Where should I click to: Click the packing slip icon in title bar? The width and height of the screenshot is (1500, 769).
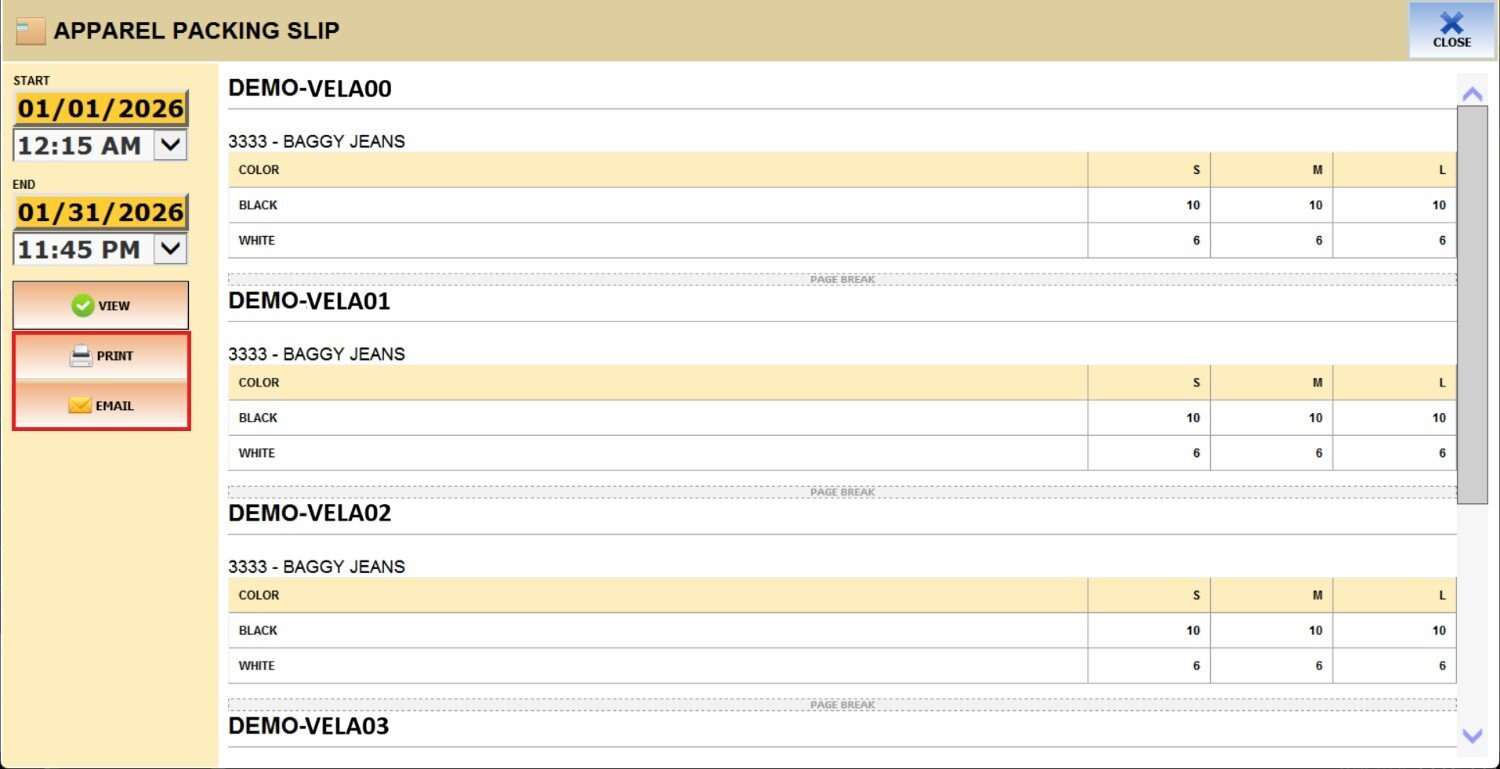pyautogui.click(x=30, y=31)
